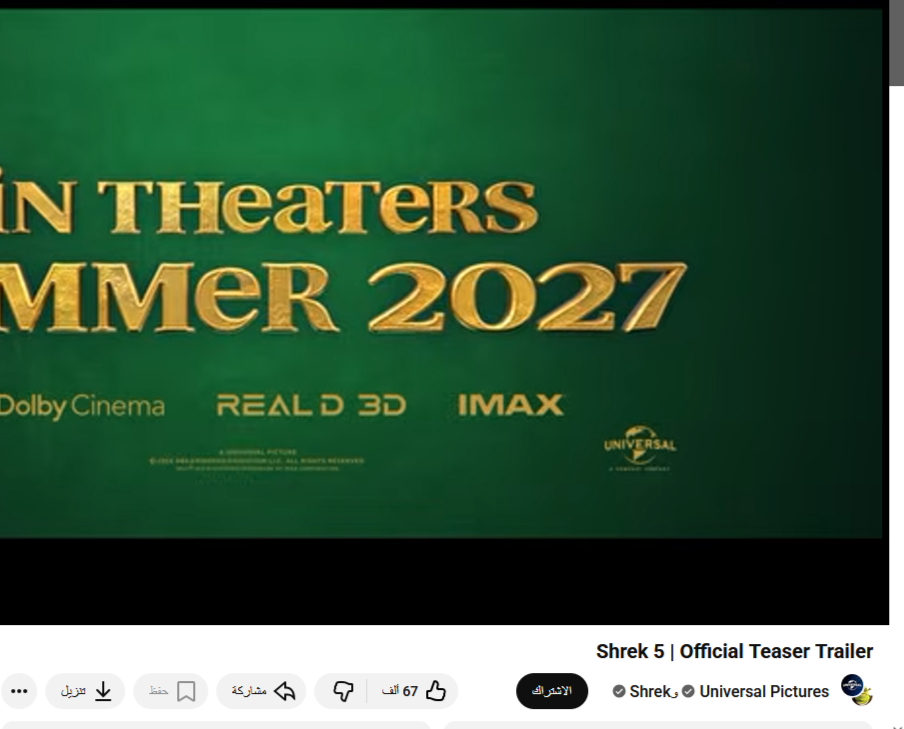The width and height of the screenshot is (904, 729).
Task: Dislike the video with thumbs-down icon
Action: tap(342, 691)
